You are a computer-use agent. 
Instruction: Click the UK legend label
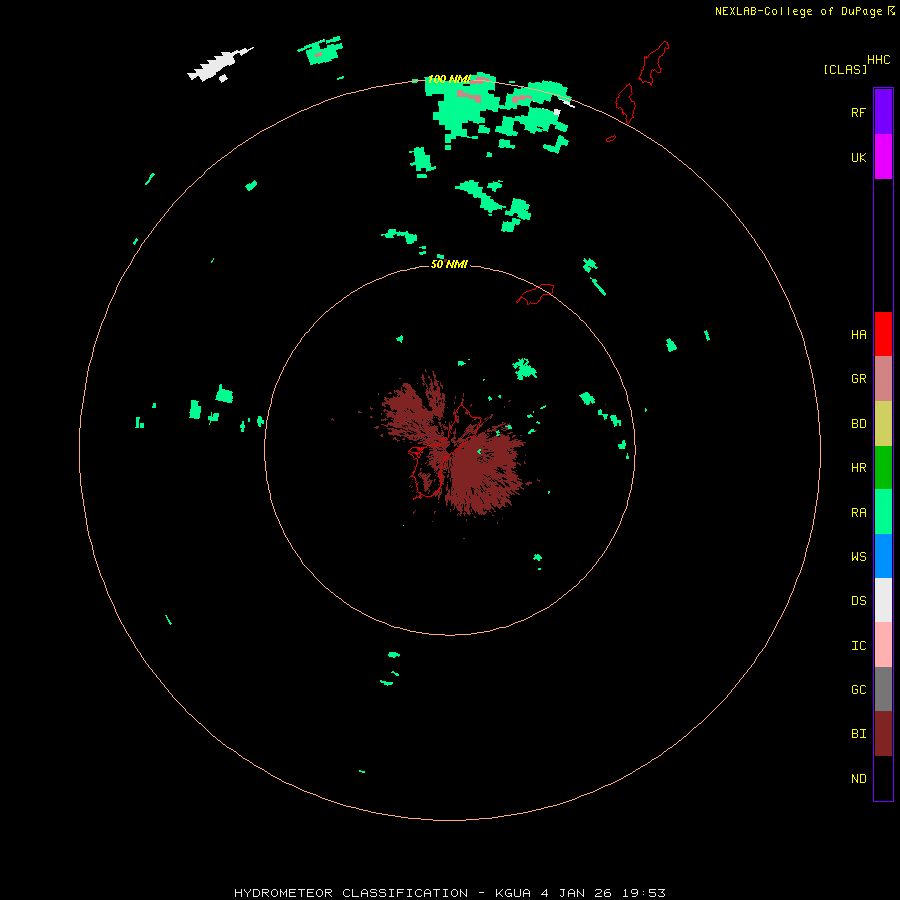(x=858, y=157)
